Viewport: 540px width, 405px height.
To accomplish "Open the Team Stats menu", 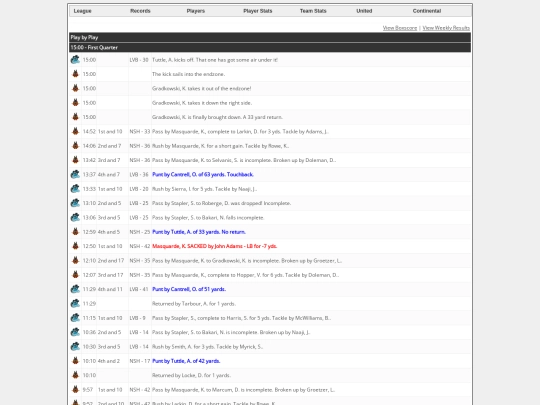I will point(313,11).
